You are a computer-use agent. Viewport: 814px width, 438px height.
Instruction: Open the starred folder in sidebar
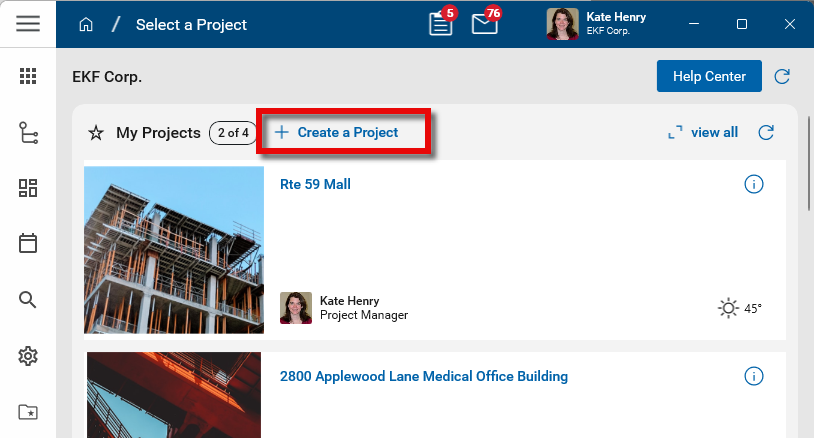coord(28,411)
